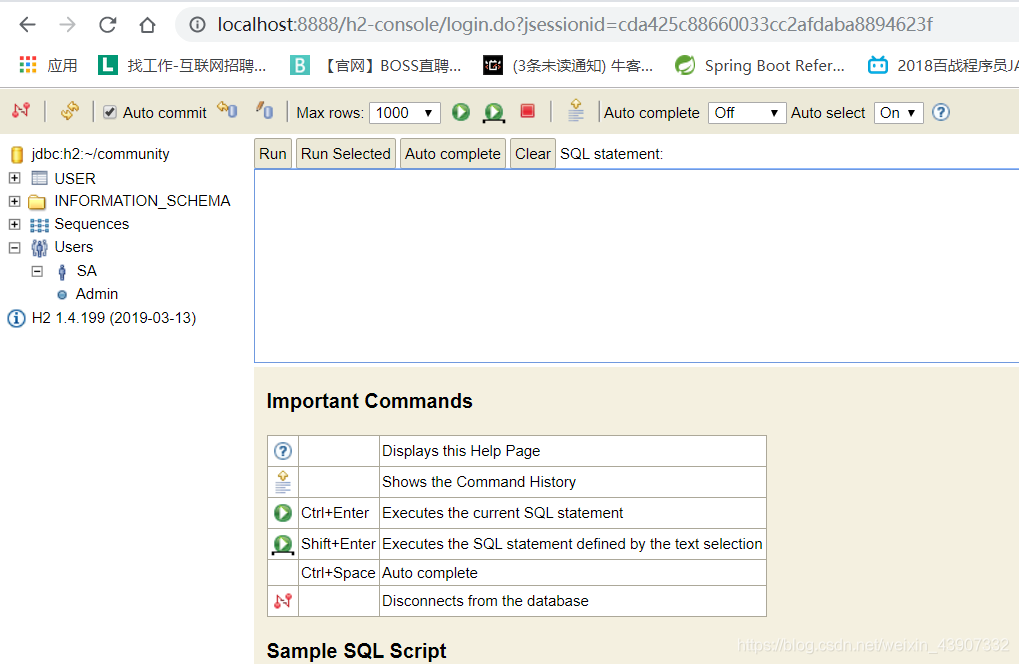The height and width of the screenshot is (664, 1019).
Task: Click the Users group icon
Action: 39,248
